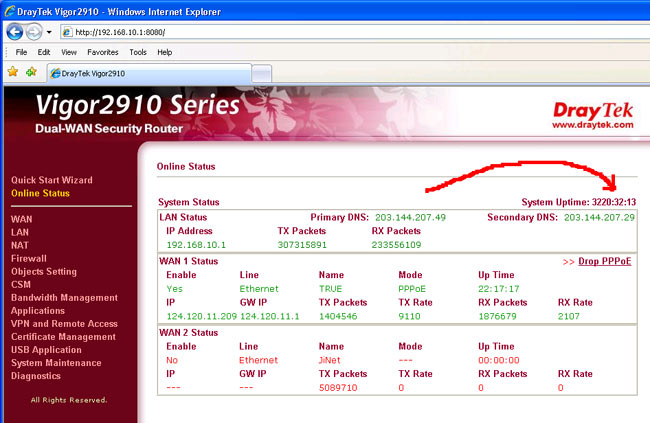Click the Online Status page heading
650x423 pixels.
tap(186, 167)
